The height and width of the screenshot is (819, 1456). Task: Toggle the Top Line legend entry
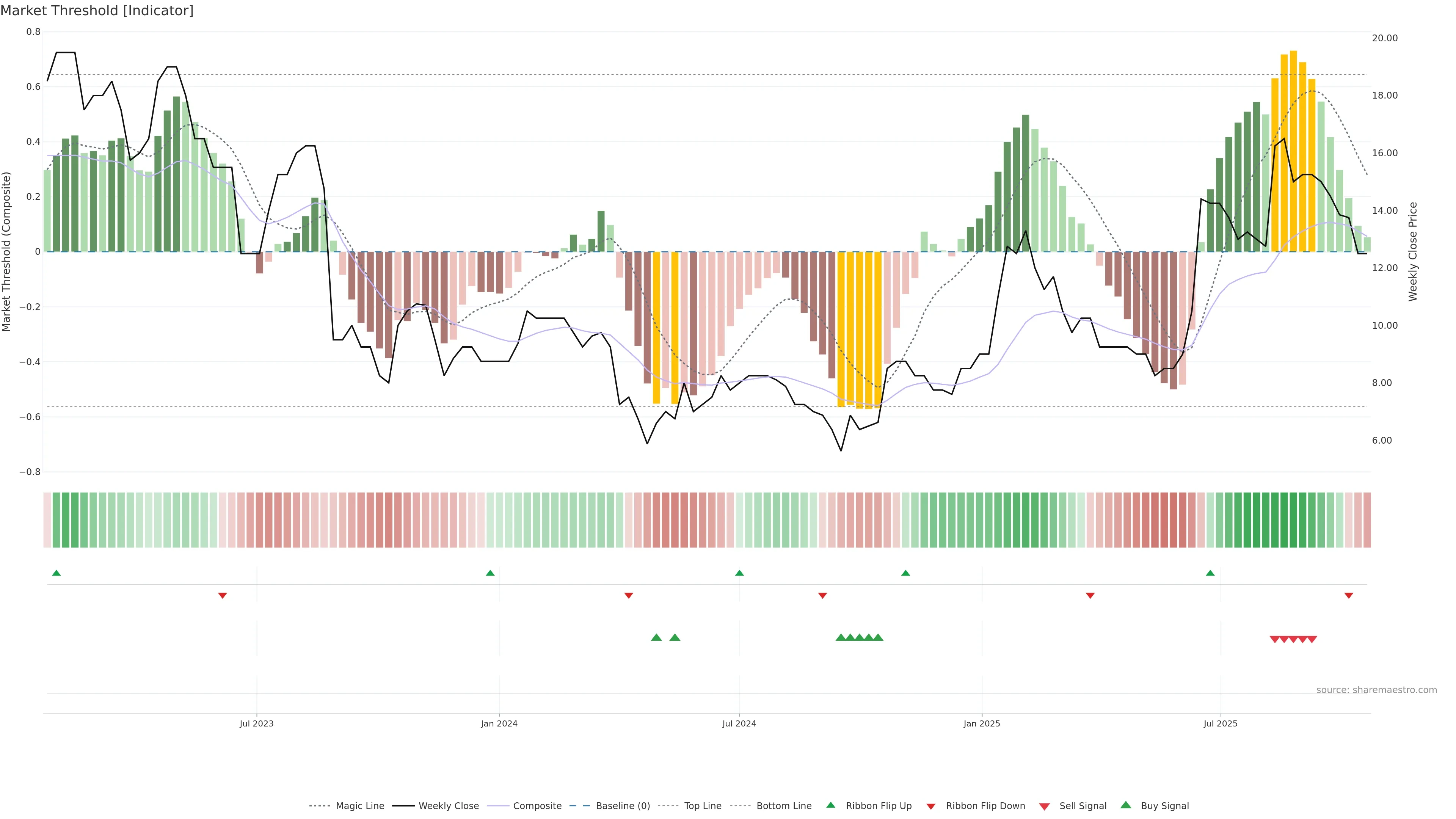coord(703,806)
